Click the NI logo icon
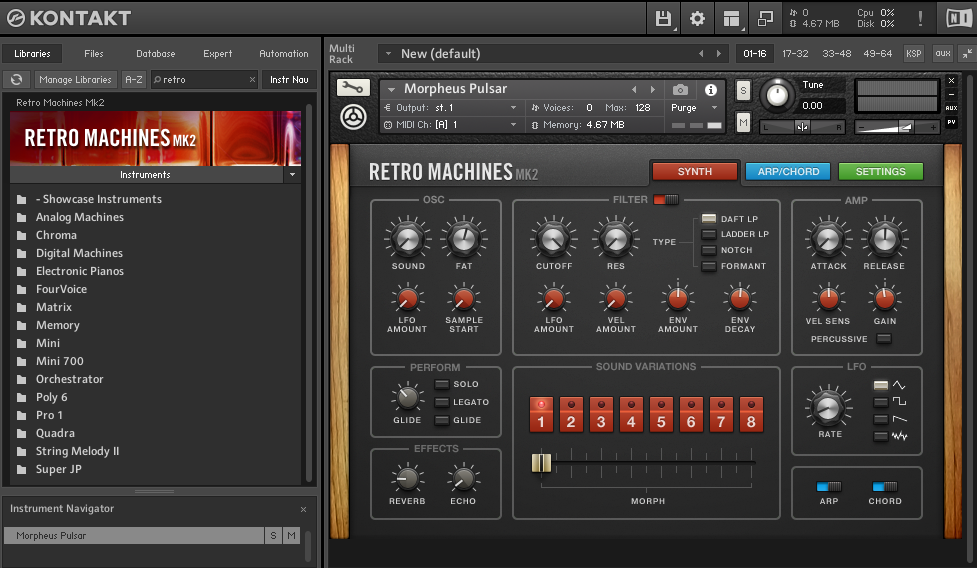Image resolution: width=977 pixels, height=568 pixels. coord(958,18)
